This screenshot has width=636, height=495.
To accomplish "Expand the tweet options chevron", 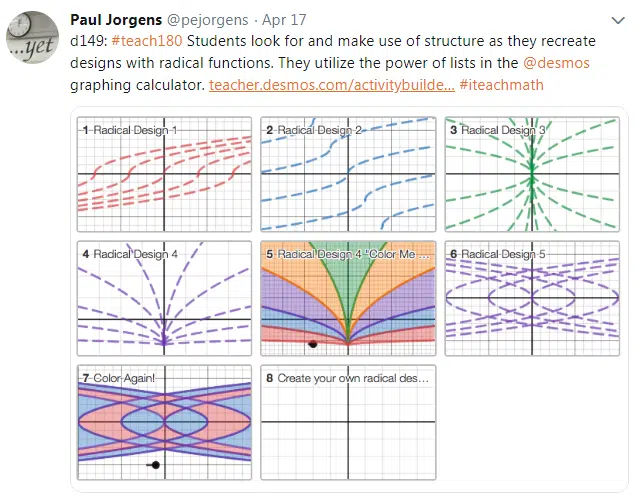I will point(618,20).
